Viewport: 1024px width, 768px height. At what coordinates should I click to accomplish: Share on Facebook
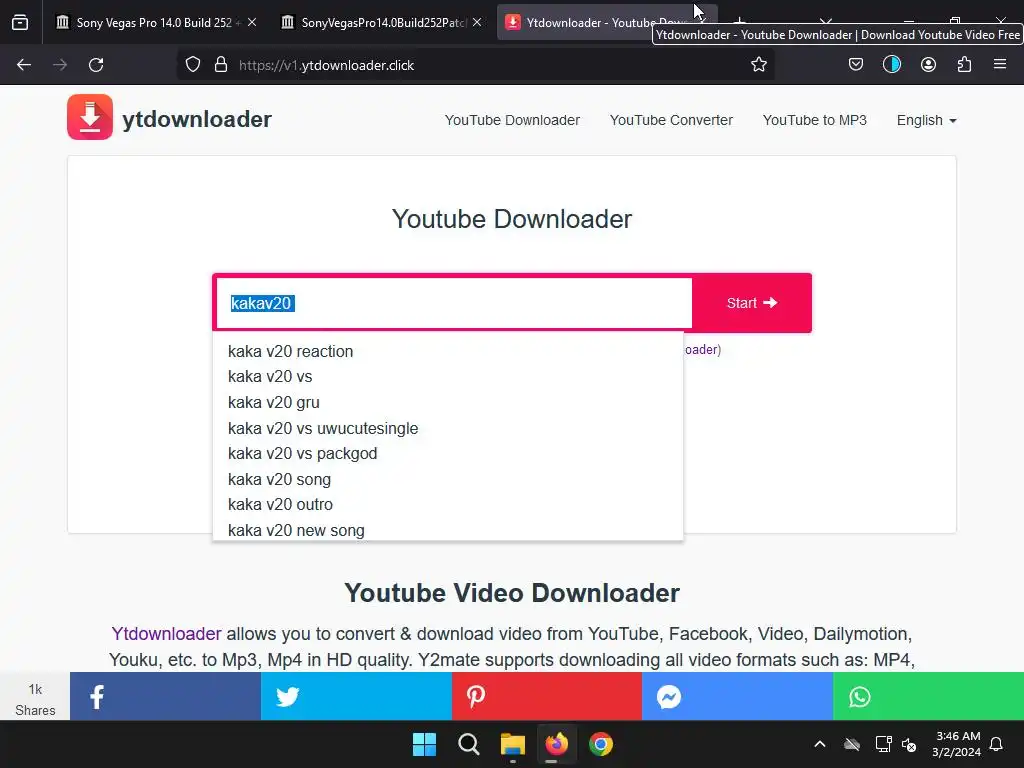click(165, 696)
